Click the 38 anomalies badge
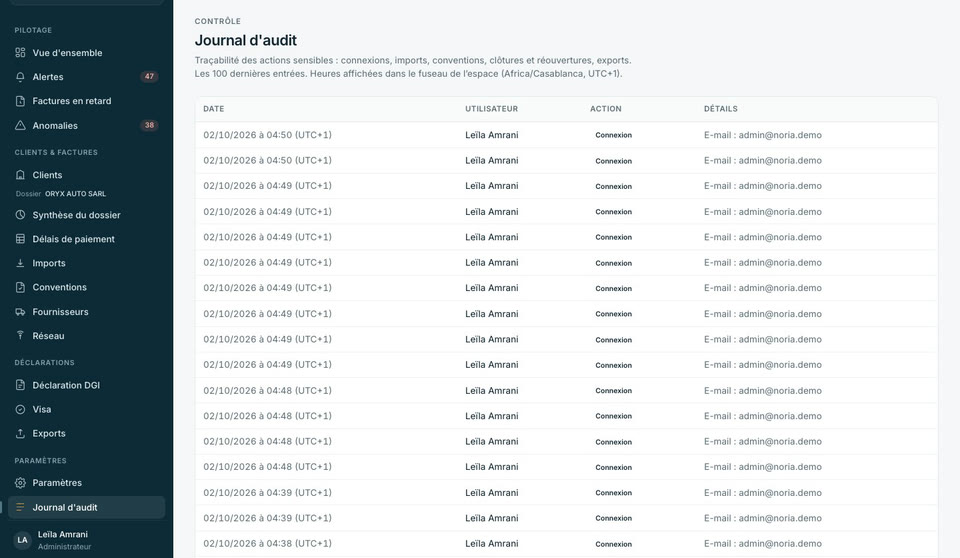This screenshot has height=558, width=960. click(x=149, y=126)
